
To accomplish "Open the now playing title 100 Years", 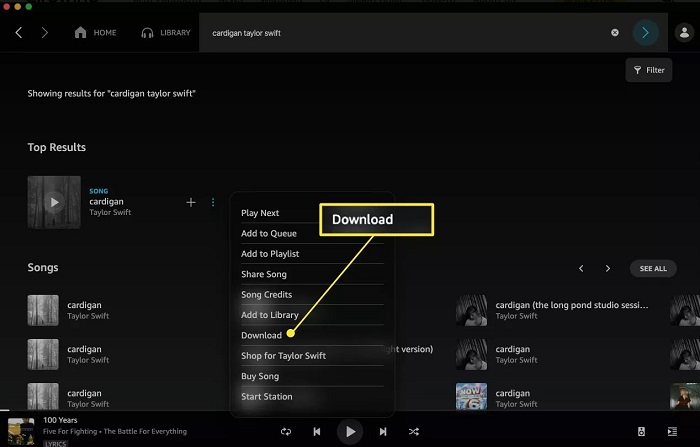I will pos(60,420).
